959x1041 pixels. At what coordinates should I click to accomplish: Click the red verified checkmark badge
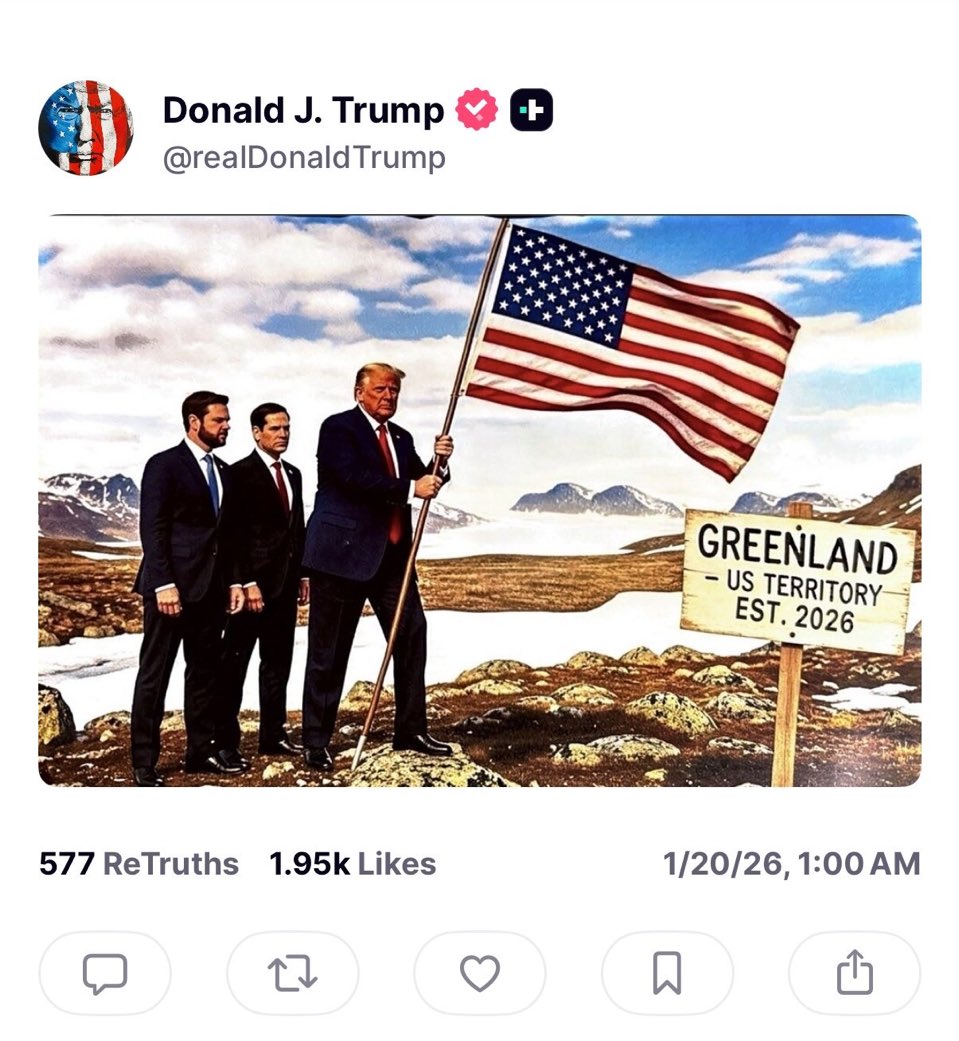[x=476, y=110]
